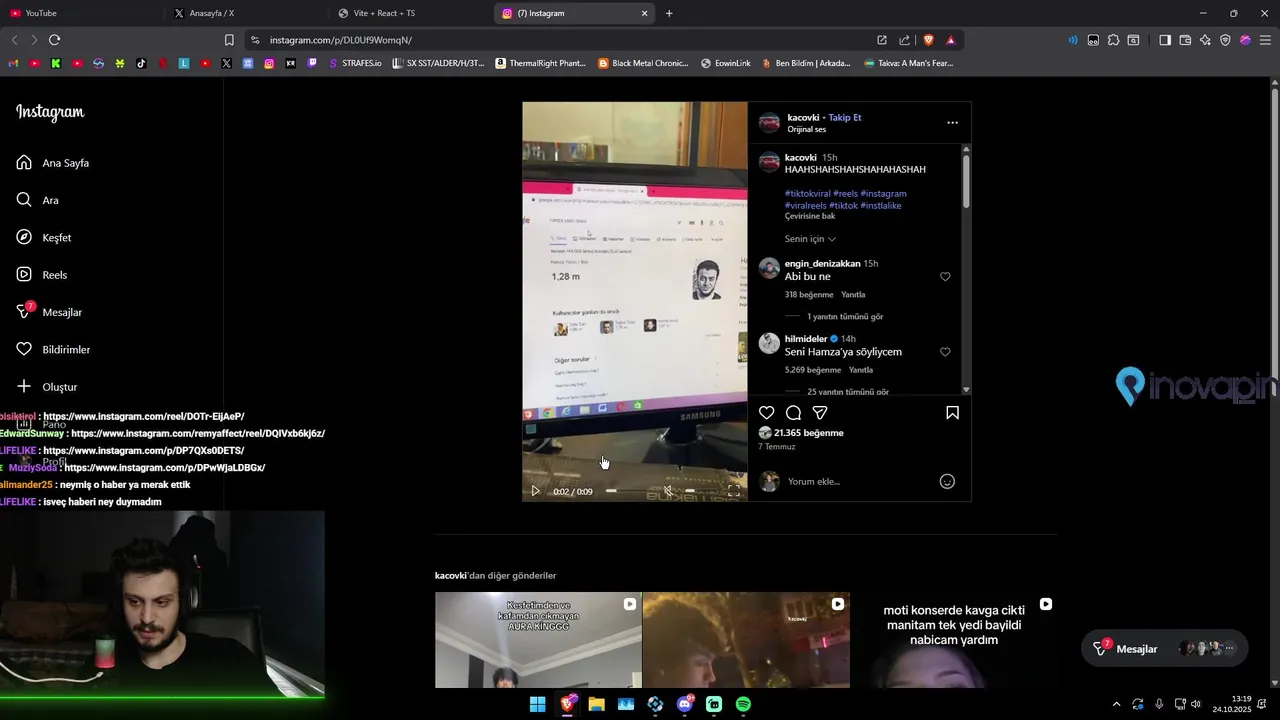Open File Explorer from taskbar
Screen dimensions: 1280x720
point(596,704)
